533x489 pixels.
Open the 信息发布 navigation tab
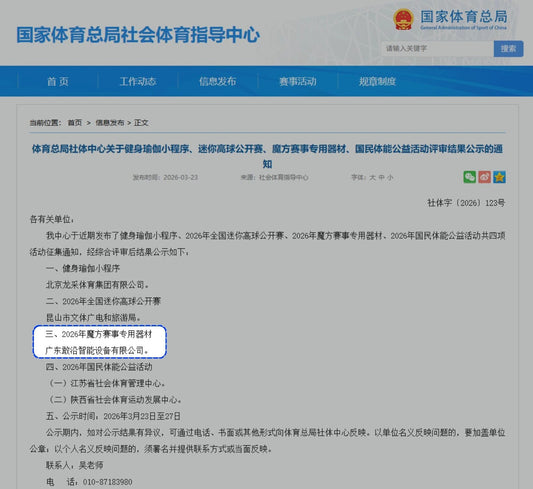click(x=218, y=82)
